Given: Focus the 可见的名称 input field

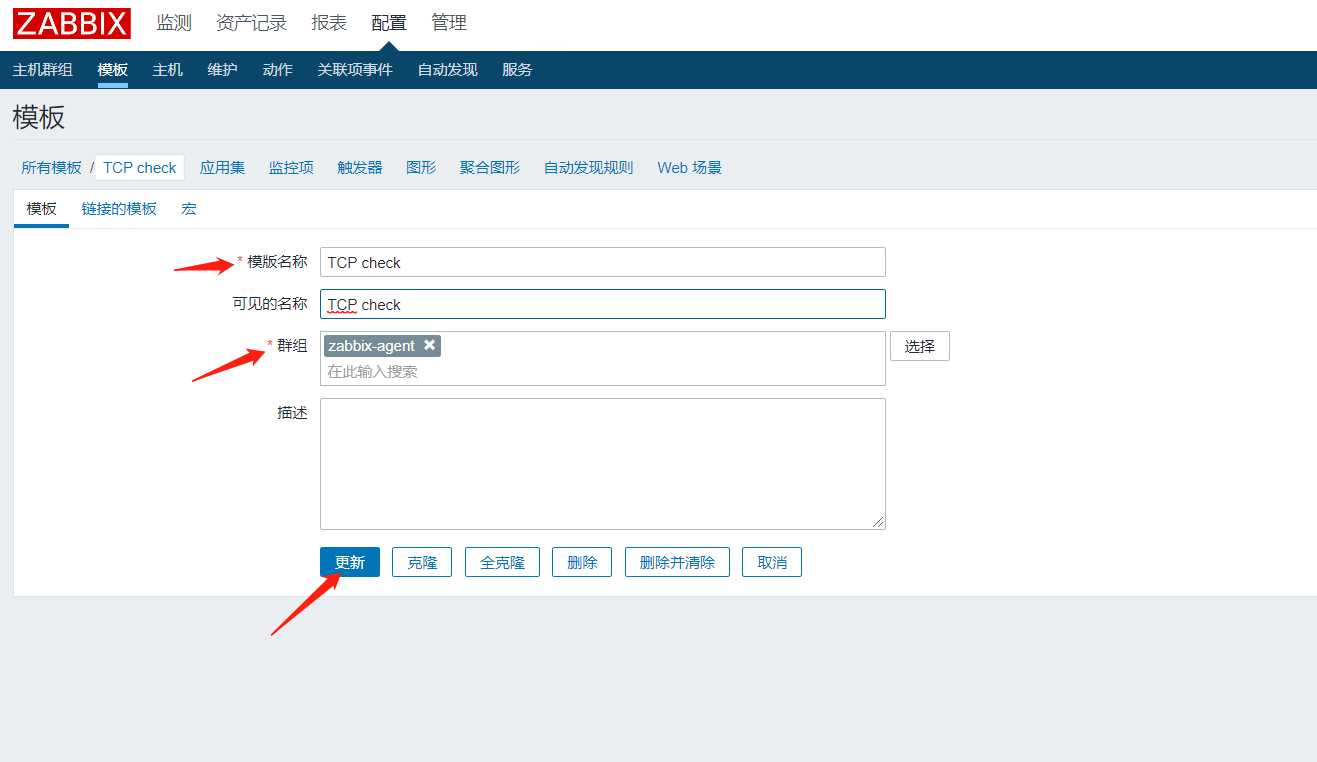Looking at the screenshot, I should coord(603,304).
